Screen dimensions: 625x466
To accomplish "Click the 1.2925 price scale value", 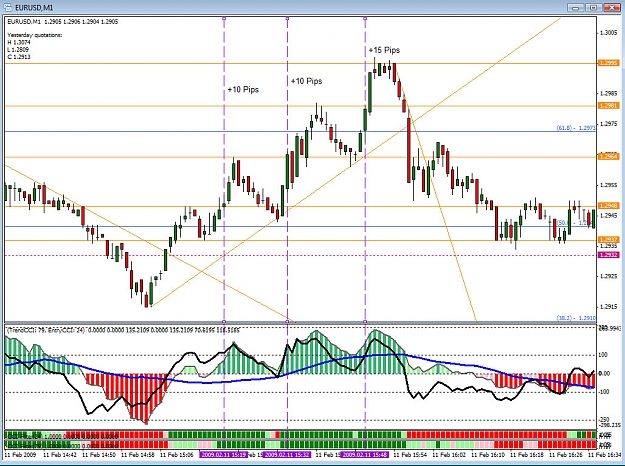I will click(x=609, y=276).
